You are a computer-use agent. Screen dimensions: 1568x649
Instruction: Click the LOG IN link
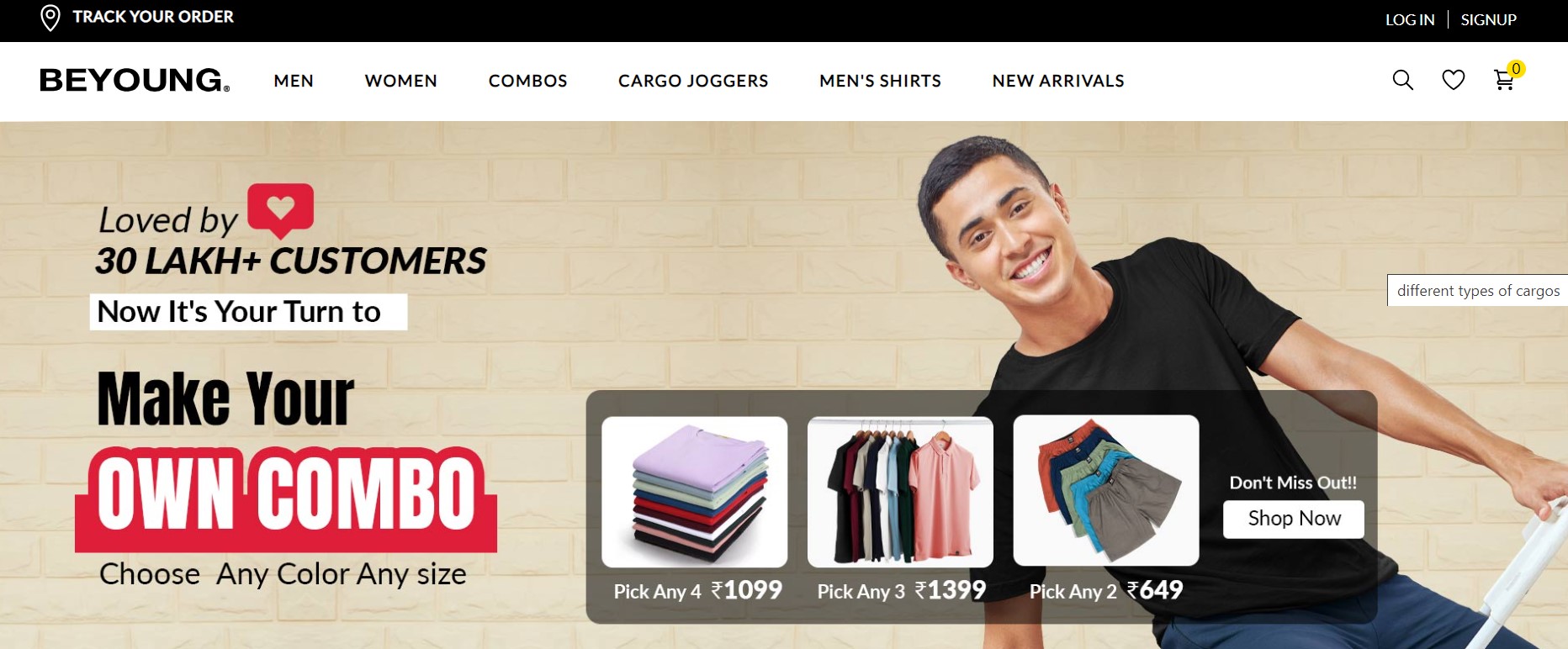point(1410,19)
